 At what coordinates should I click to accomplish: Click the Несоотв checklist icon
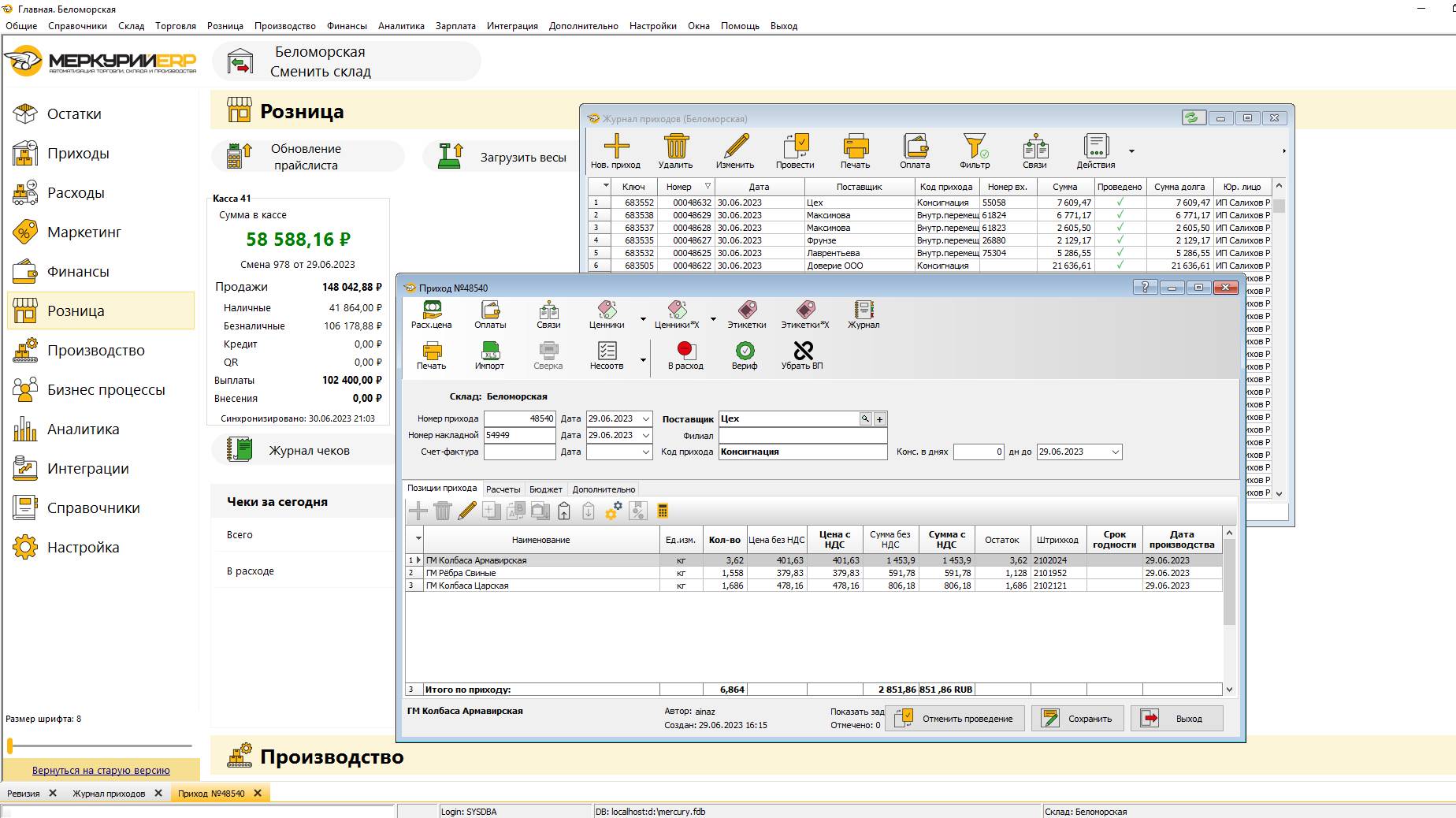607,351
